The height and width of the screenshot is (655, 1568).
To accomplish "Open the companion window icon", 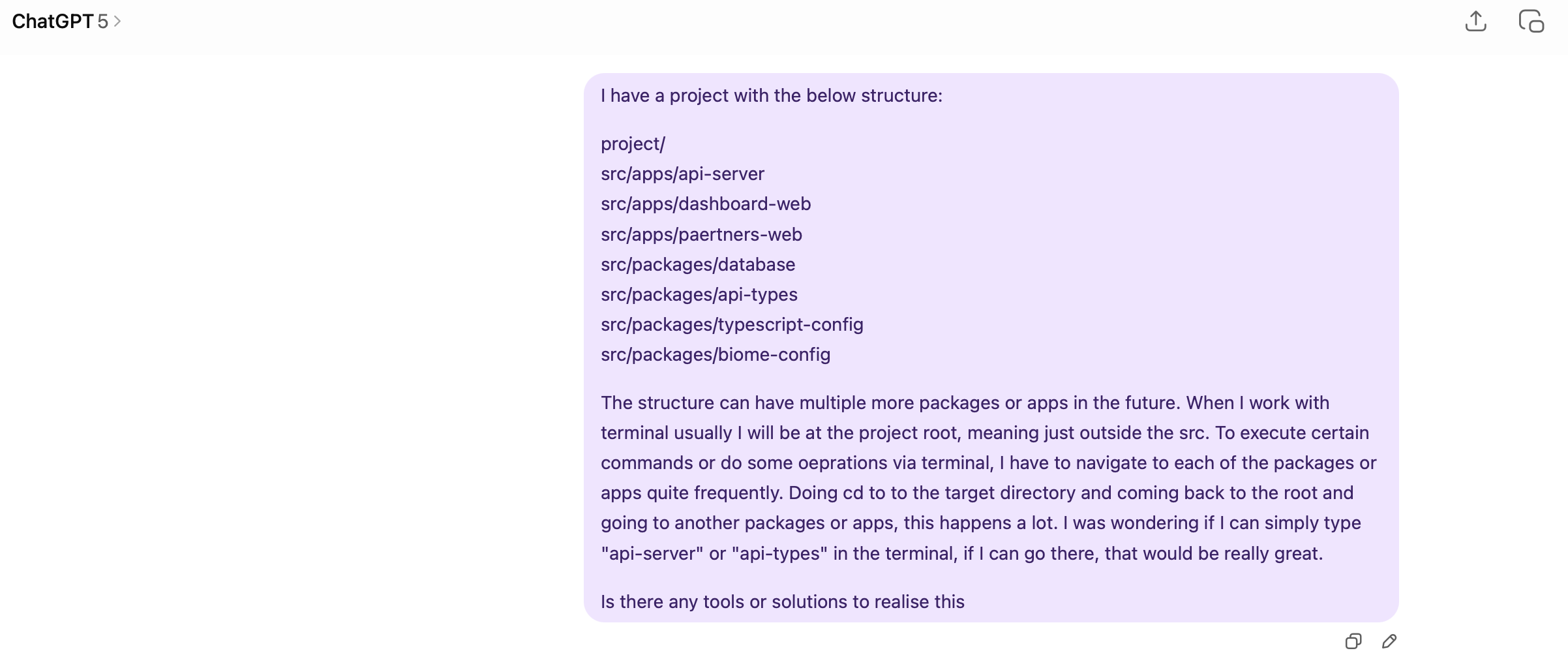I will 1531,22.
